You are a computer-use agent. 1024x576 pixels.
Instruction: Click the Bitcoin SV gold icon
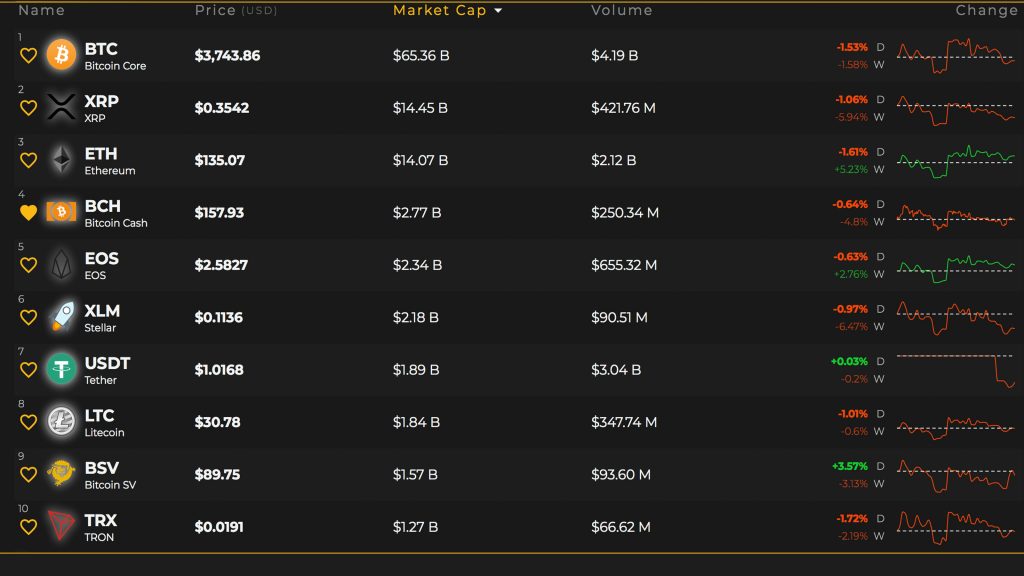click(x=61, y=473)
